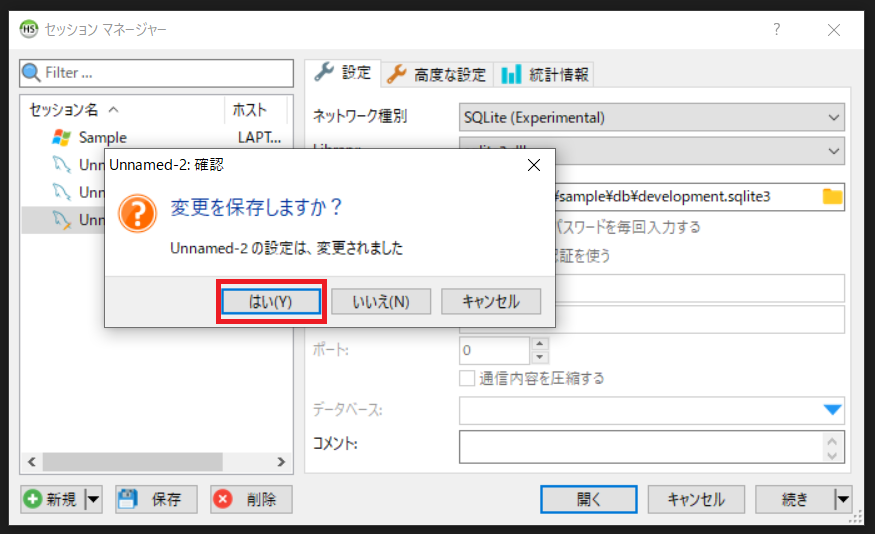The width and height of the screenshot is (875, 534).
Task: Click the bar chart icon on 統計情報
Action: [x=511, y=74]
